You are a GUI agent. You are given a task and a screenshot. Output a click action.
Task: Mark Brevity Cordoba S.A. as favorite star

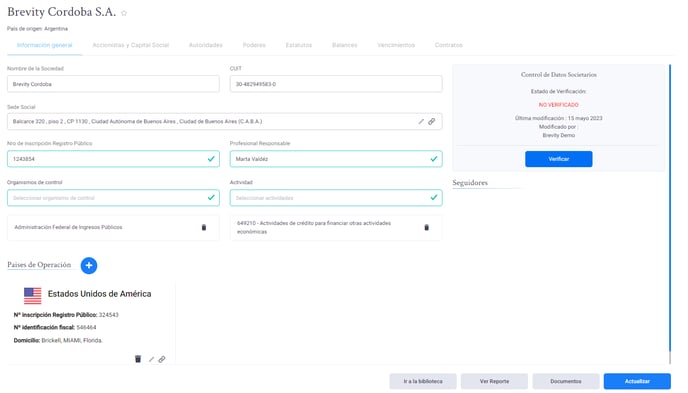124,13
